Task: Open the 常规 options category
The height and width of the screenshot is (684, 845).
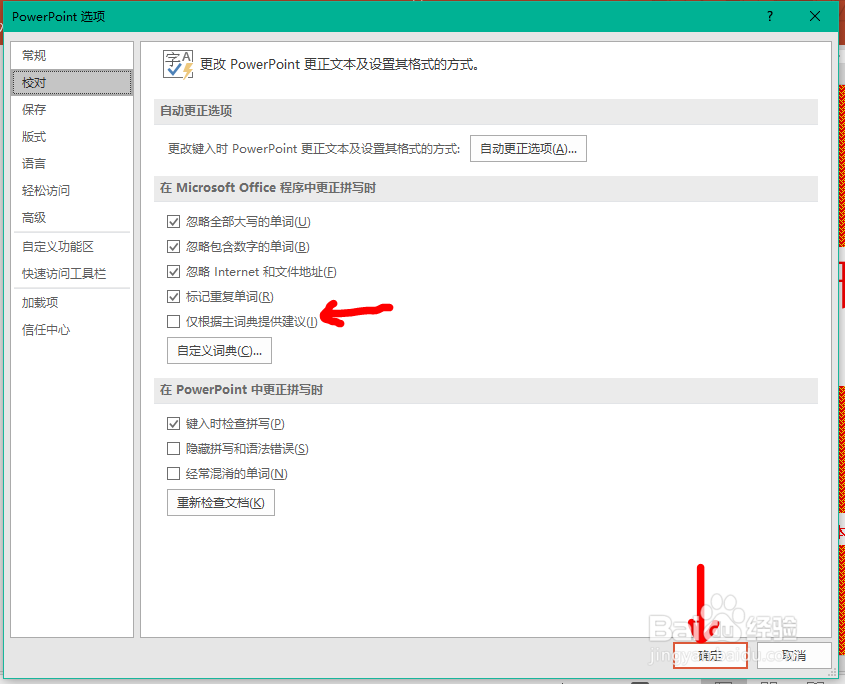Action: (72, 56)
